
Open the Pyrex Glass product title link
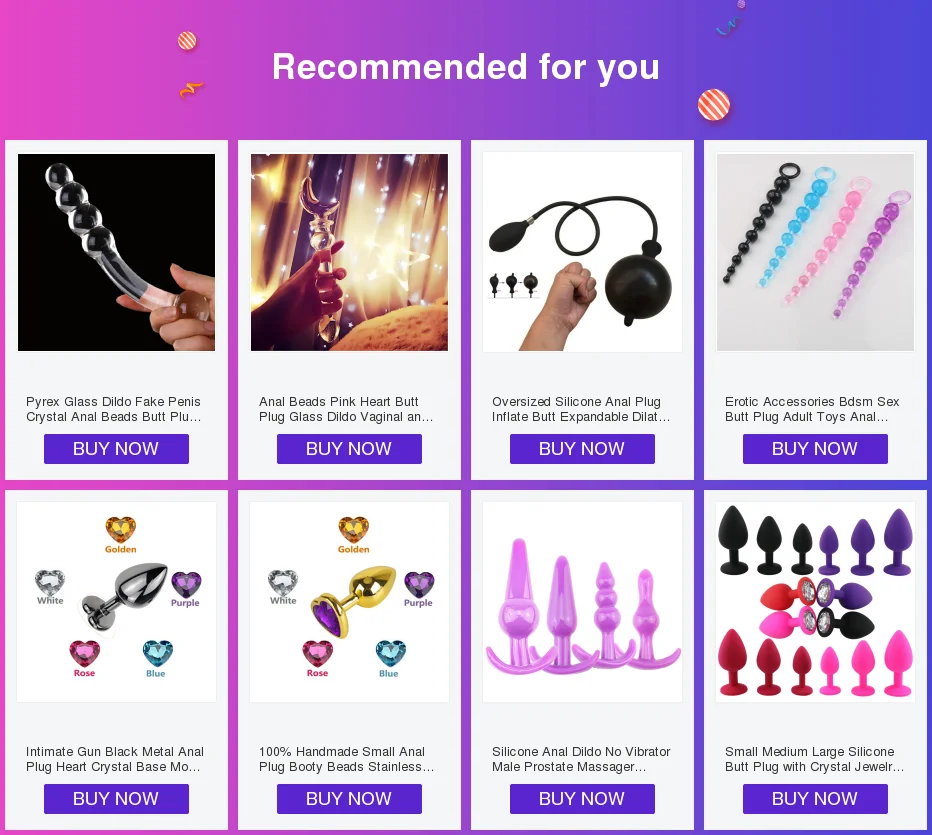pos(114,409)
